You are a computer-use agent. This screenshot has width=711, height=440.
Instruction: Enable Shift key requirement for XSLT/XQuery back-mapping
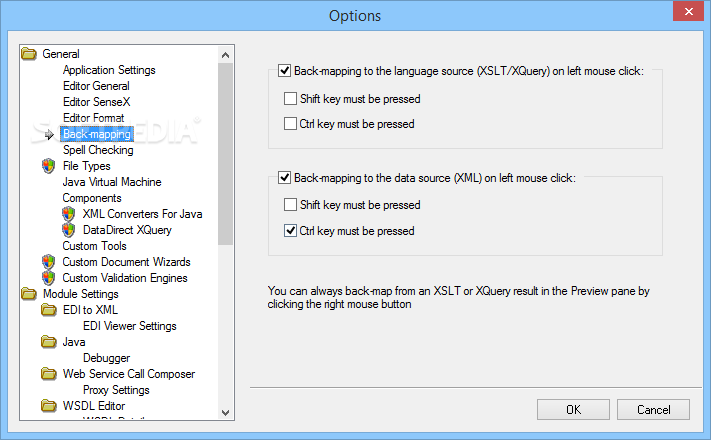point(290,98)
